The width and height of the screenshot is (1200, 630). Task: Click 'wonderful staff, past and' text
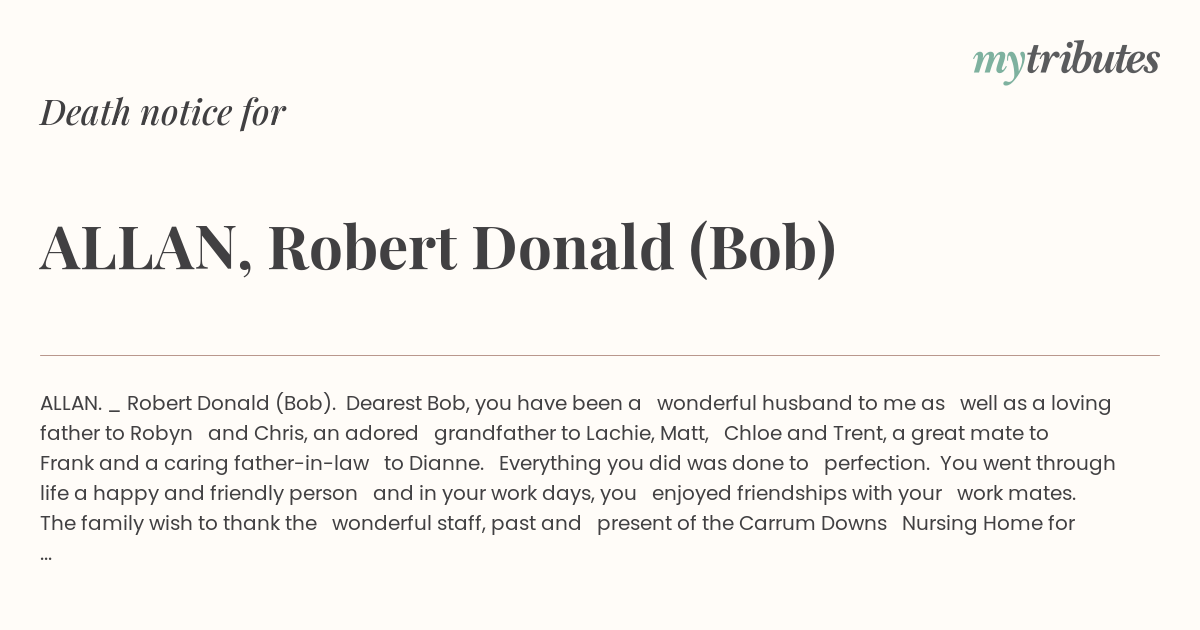tap(457, 524)
